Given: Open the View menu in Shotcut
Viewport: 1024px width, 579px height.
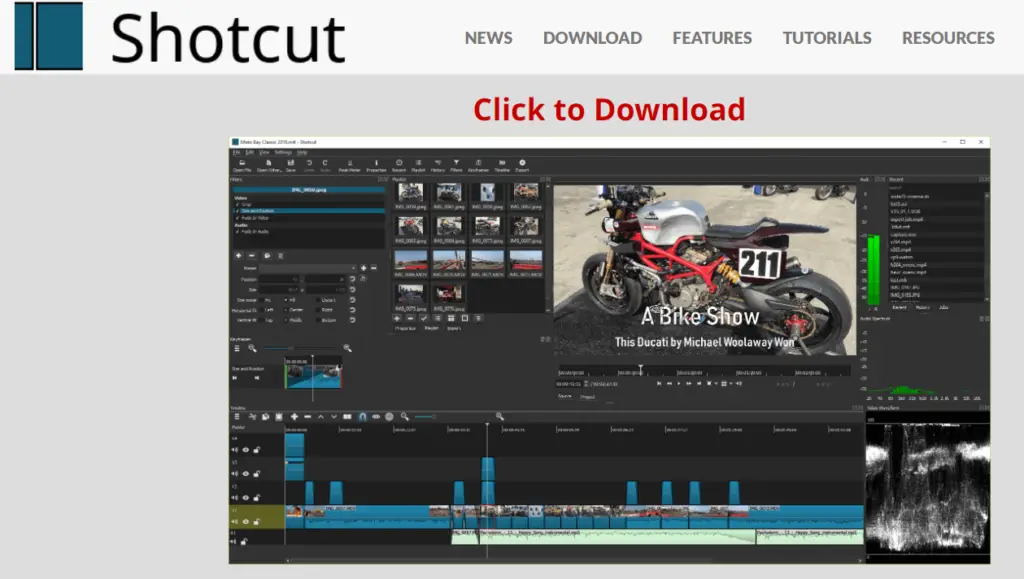Looking at the screenshot, I should click(x=264, y=152).
